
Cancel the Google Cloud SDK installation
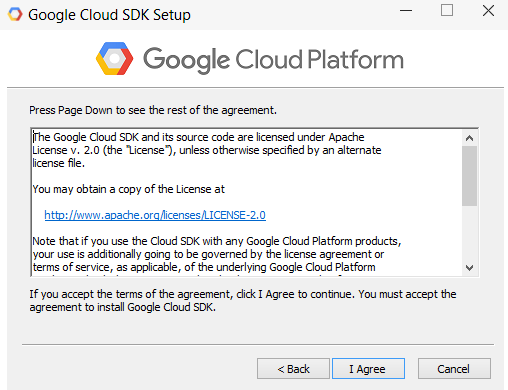coord(454,369)
